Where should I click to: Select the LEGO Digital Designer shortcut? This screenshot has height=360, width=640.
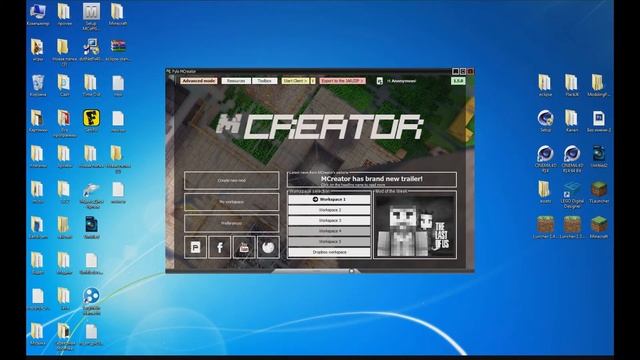[x=571, y=195]
